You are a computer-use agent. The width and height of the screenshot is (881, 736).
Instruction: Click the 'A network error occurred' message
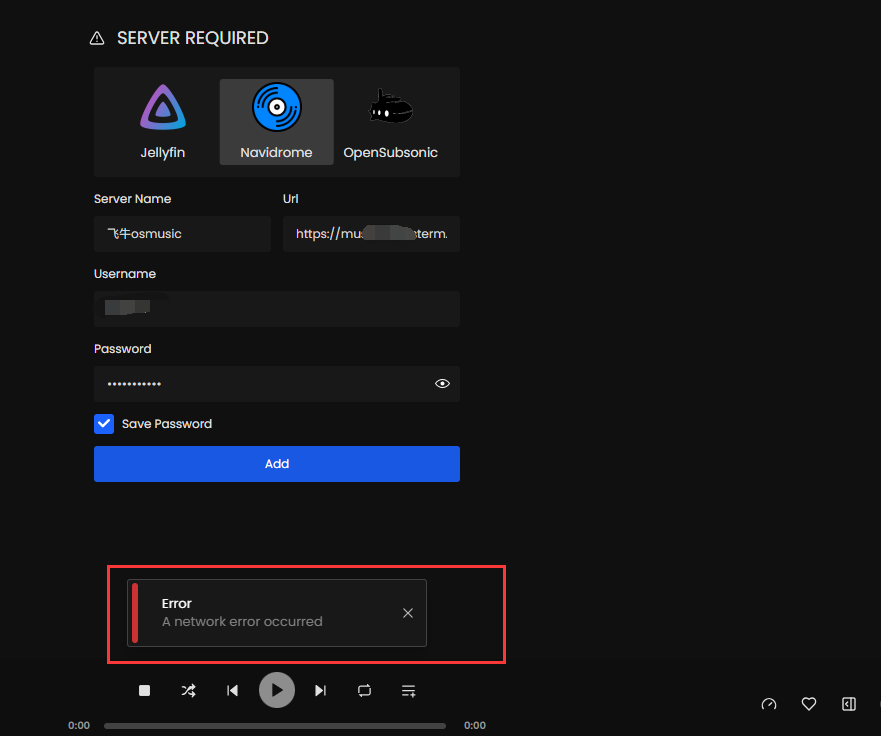(x=242, y=621)
